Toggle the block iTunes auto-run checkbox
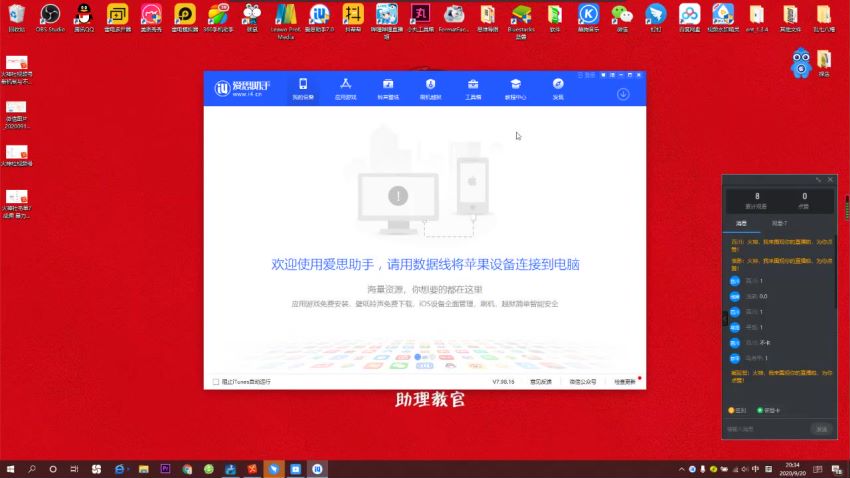850x478 pixels. click(216, 382)
